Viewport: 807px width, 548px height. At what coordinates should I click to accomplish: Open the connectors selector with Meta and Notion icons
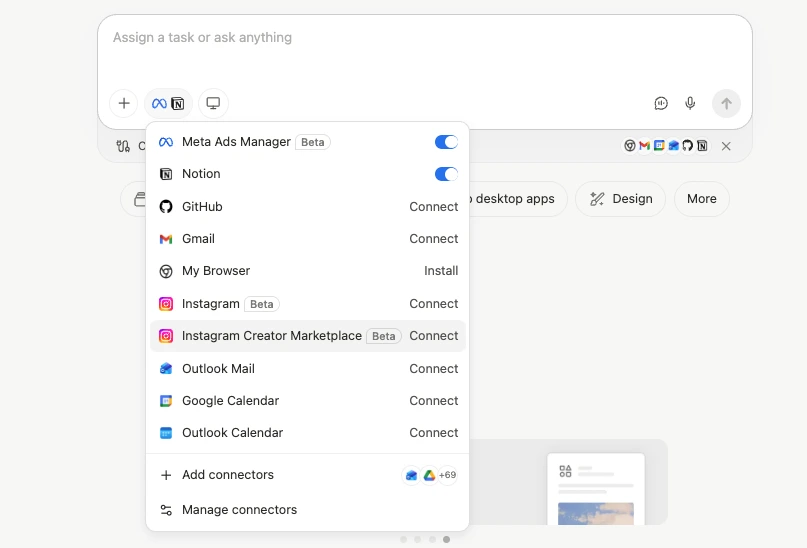(x=168, y=103)
